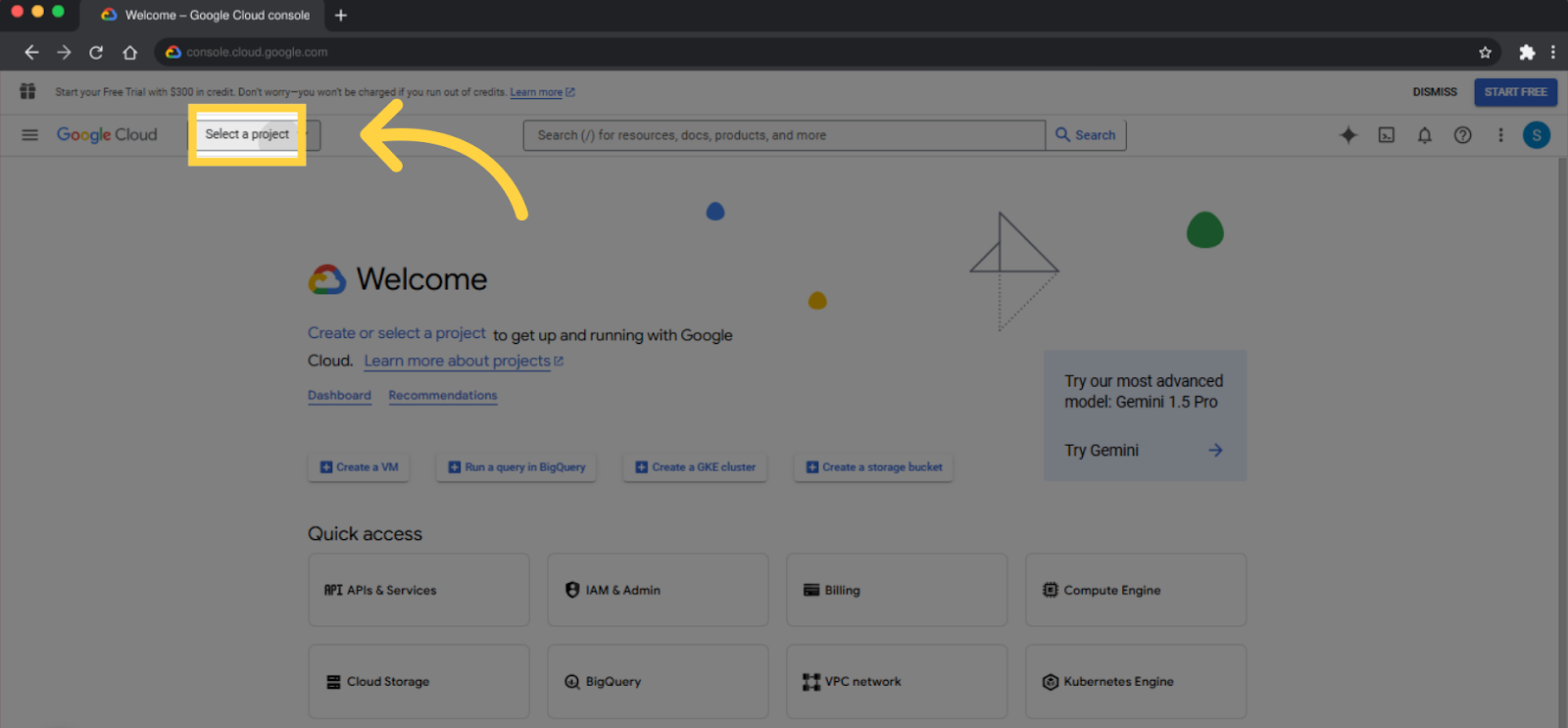Image resolution: width=1568 pixels, height=728 pixels.
Task: Open Kubernetes Engine quick access card
Action: point(1136,681)
